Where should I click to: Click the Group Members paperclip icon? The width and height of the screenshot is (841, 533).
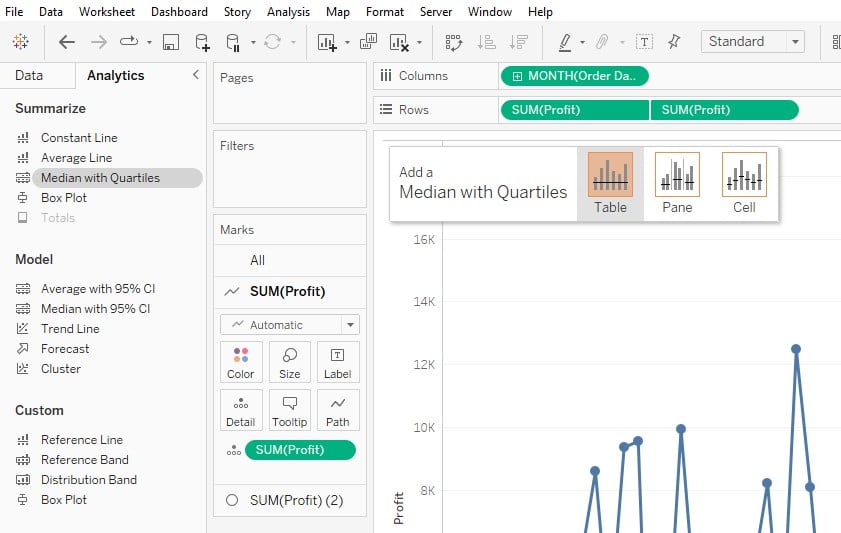(x=602, y=42)
